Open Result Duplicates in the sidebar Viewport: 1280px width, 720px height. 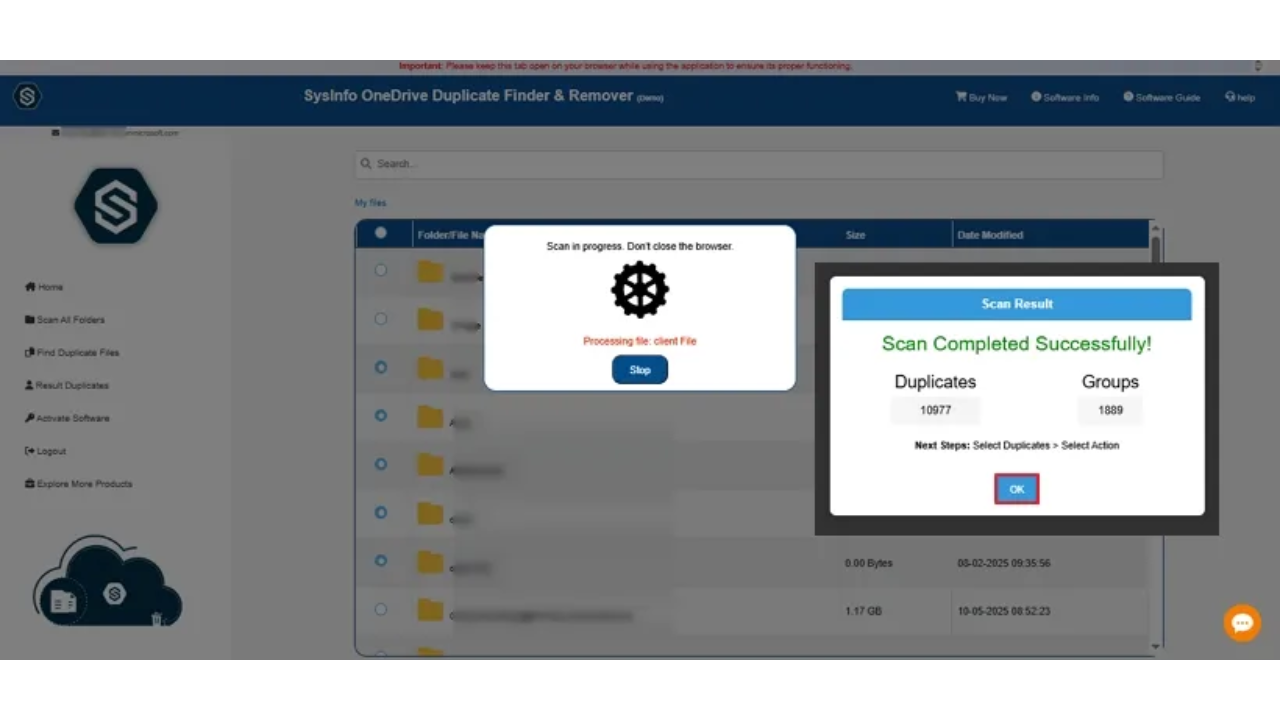coord(66,385)
